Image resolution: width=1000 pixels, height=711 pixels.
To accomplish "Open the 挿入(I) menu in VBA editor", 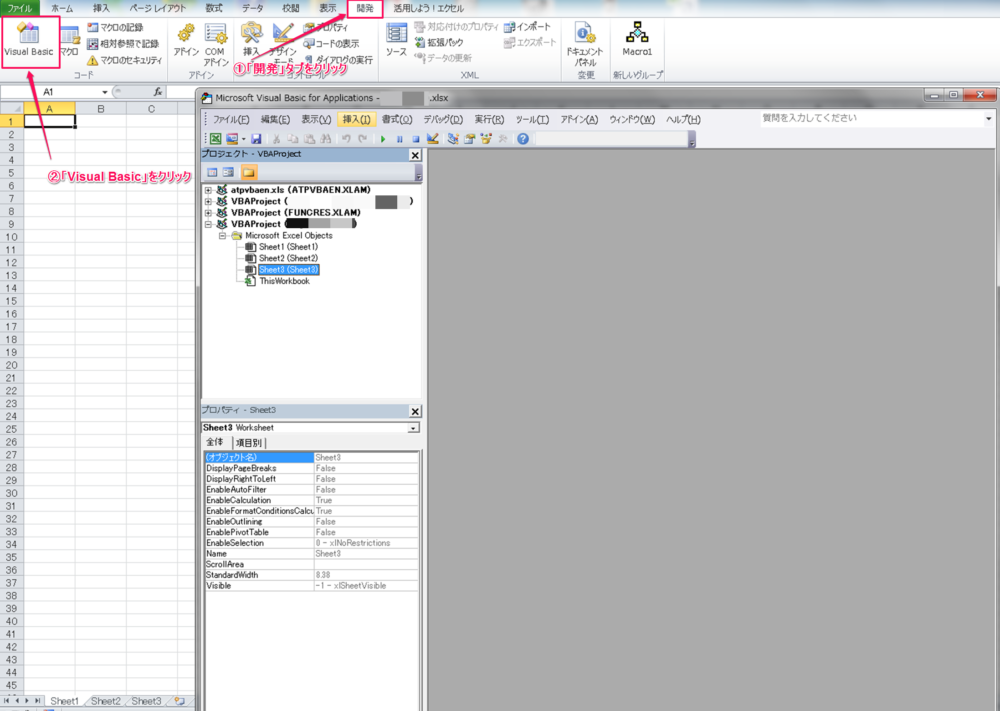I will [x=355, y=120].
